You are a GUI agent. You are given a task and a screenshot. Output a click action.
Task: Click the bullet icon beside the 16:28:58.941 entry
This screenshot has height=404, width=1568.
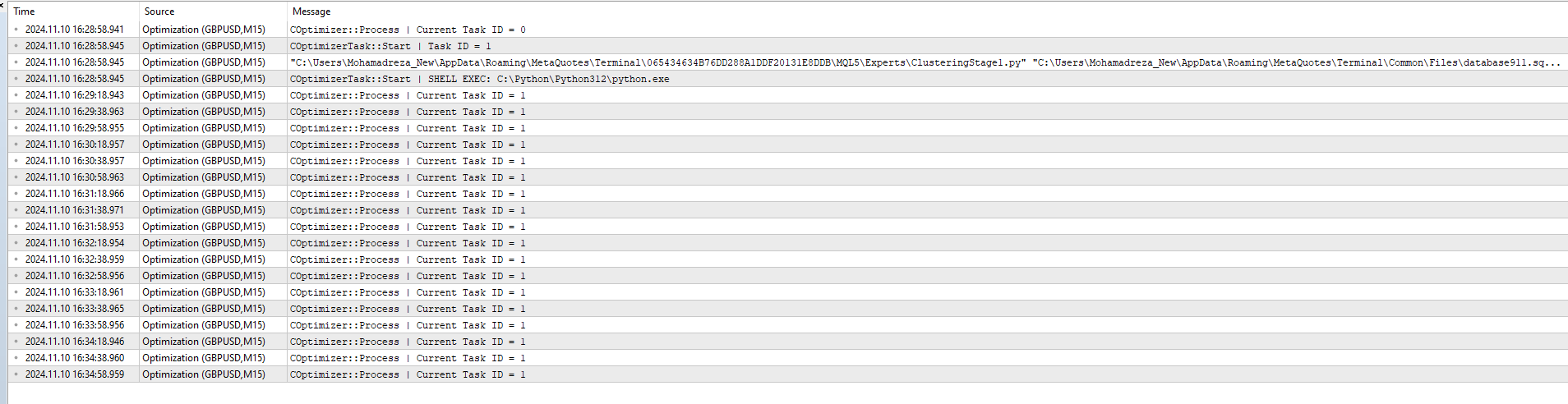click(16, 30)
